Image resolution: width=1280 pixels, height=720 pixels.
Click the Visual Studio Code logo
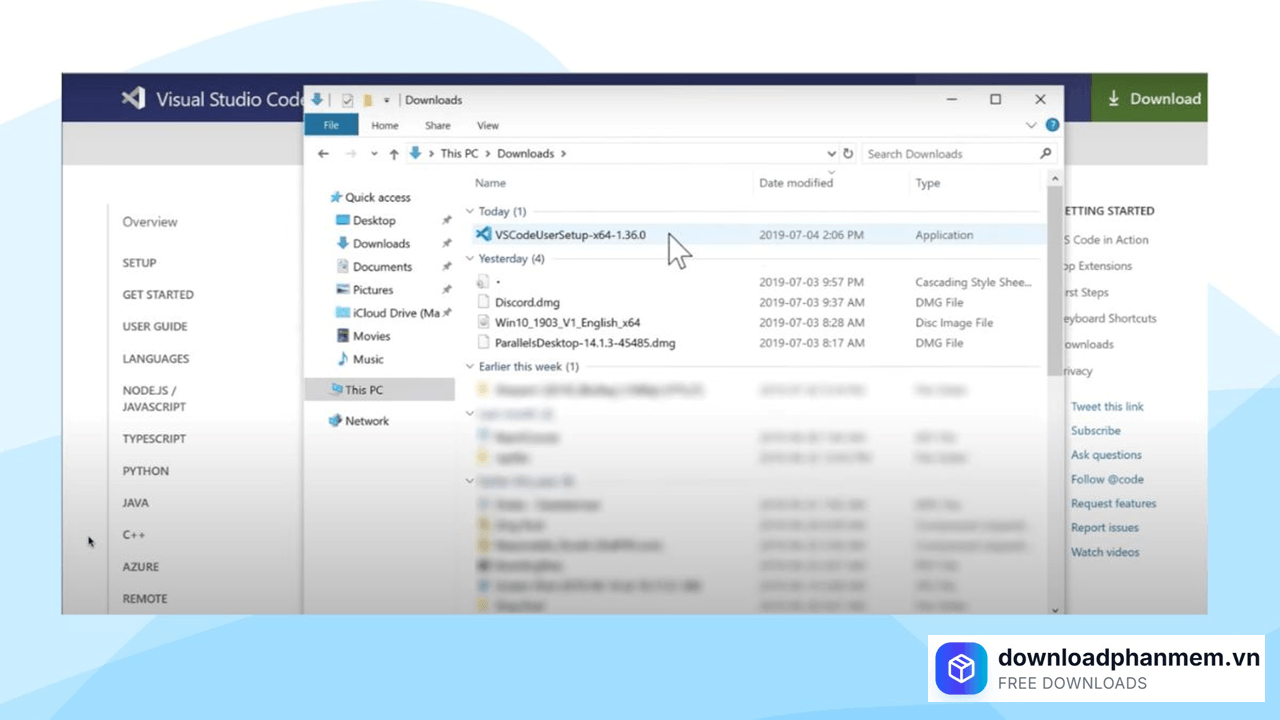click(134, 98)
